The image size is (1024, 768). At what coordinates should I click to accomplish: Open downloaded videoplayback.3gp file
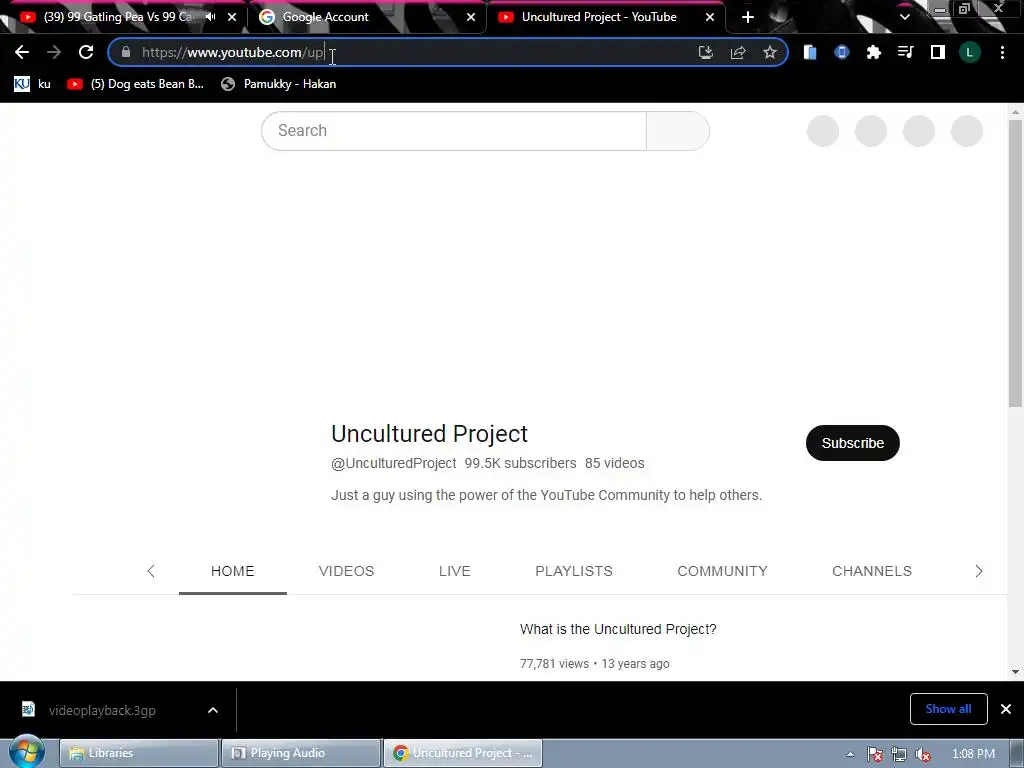[x=102, y=710]
